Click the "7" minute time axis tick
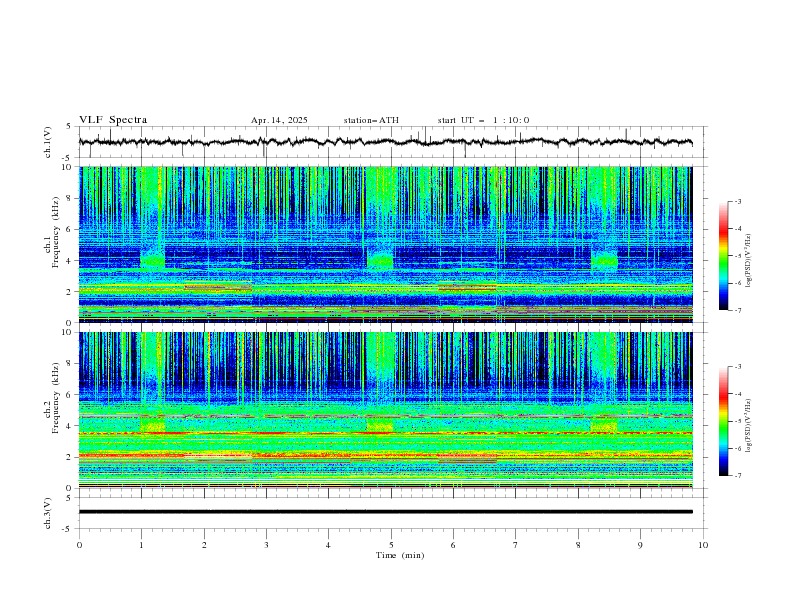The width and height of the screenshot is (792, 612). (x=516, y=545)
